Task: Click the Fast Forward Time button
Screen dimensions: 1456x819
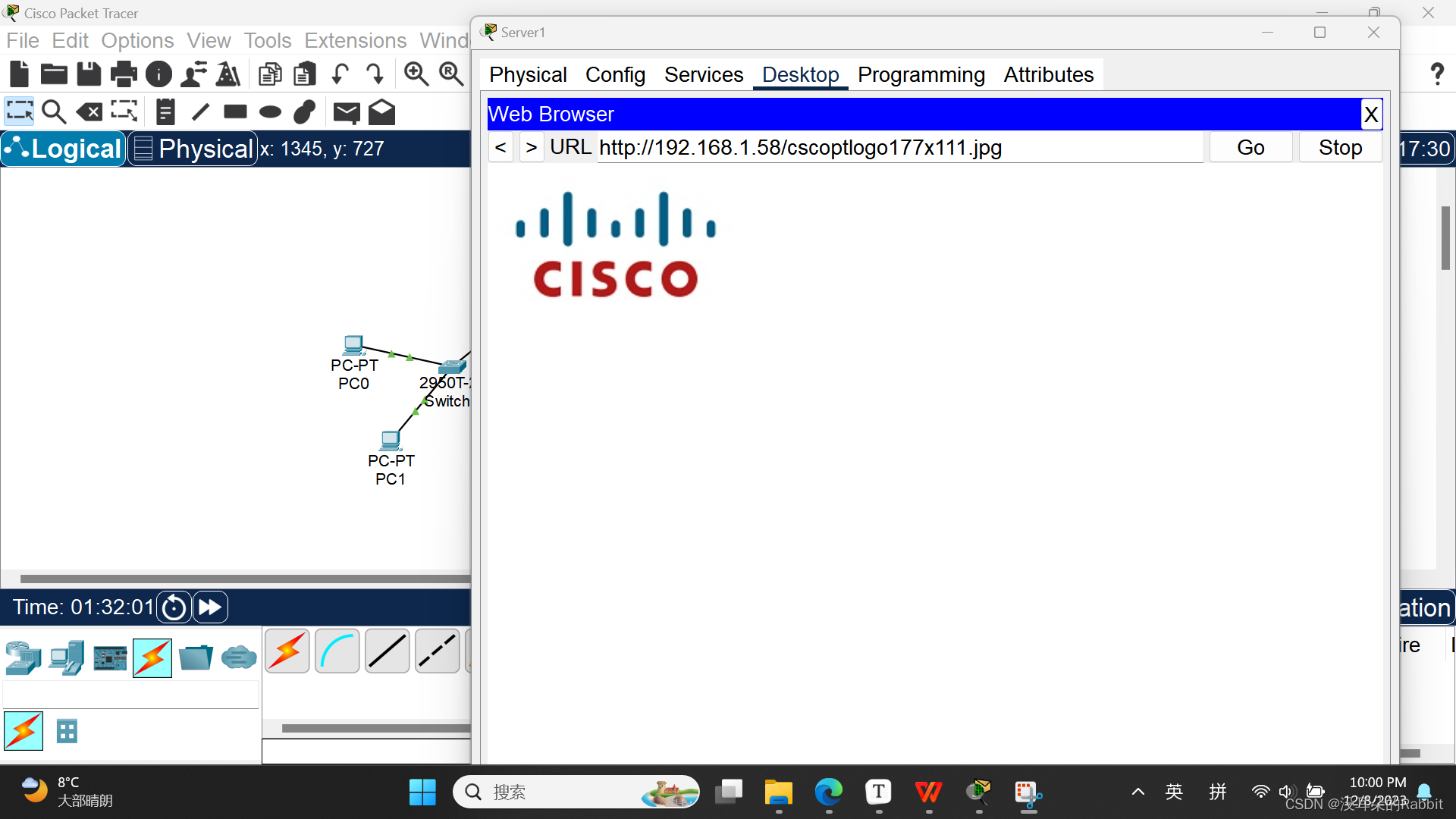Action: 210,607
